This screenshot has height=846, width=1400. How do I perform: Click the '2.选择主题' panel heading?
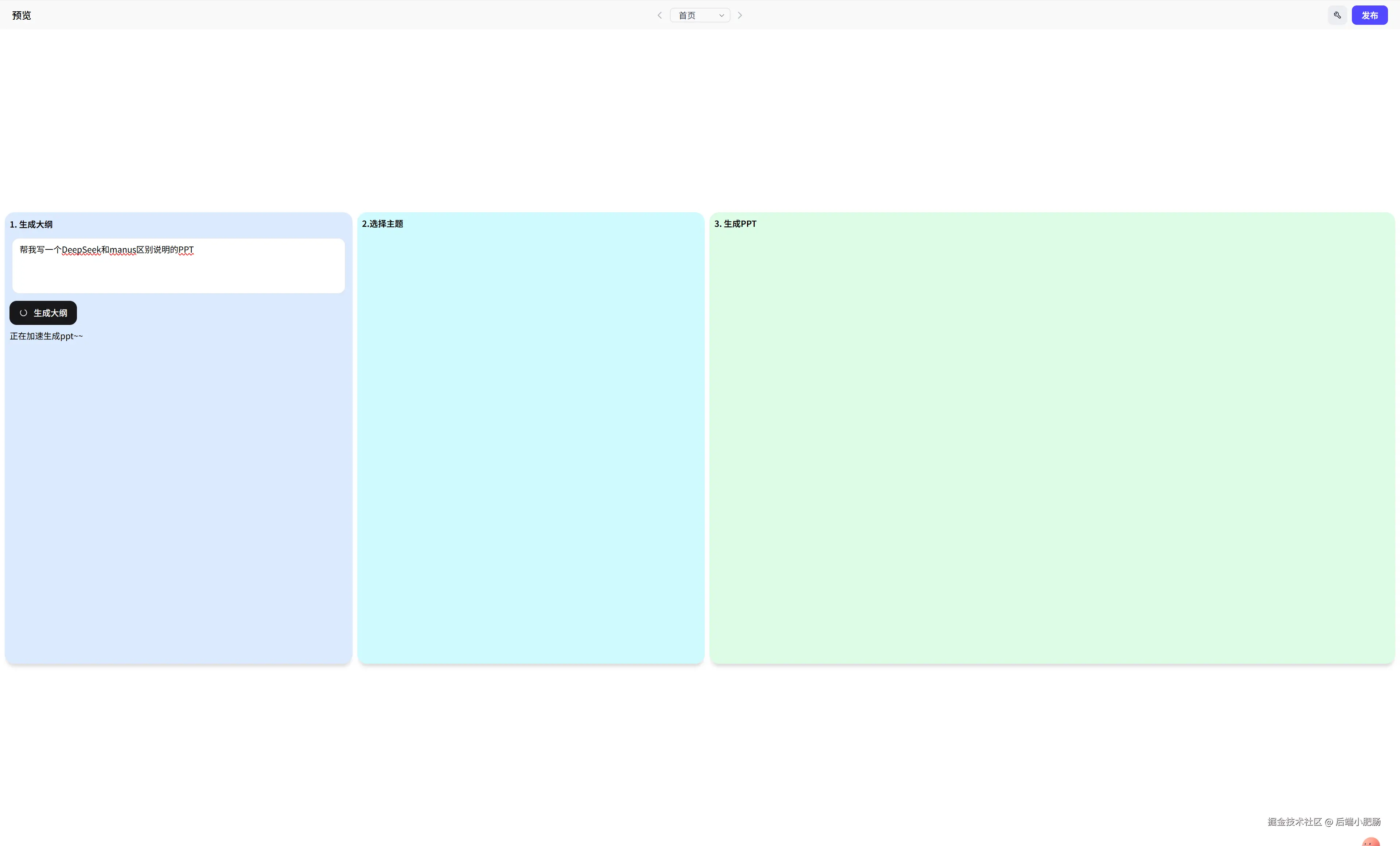pos(382,224)
